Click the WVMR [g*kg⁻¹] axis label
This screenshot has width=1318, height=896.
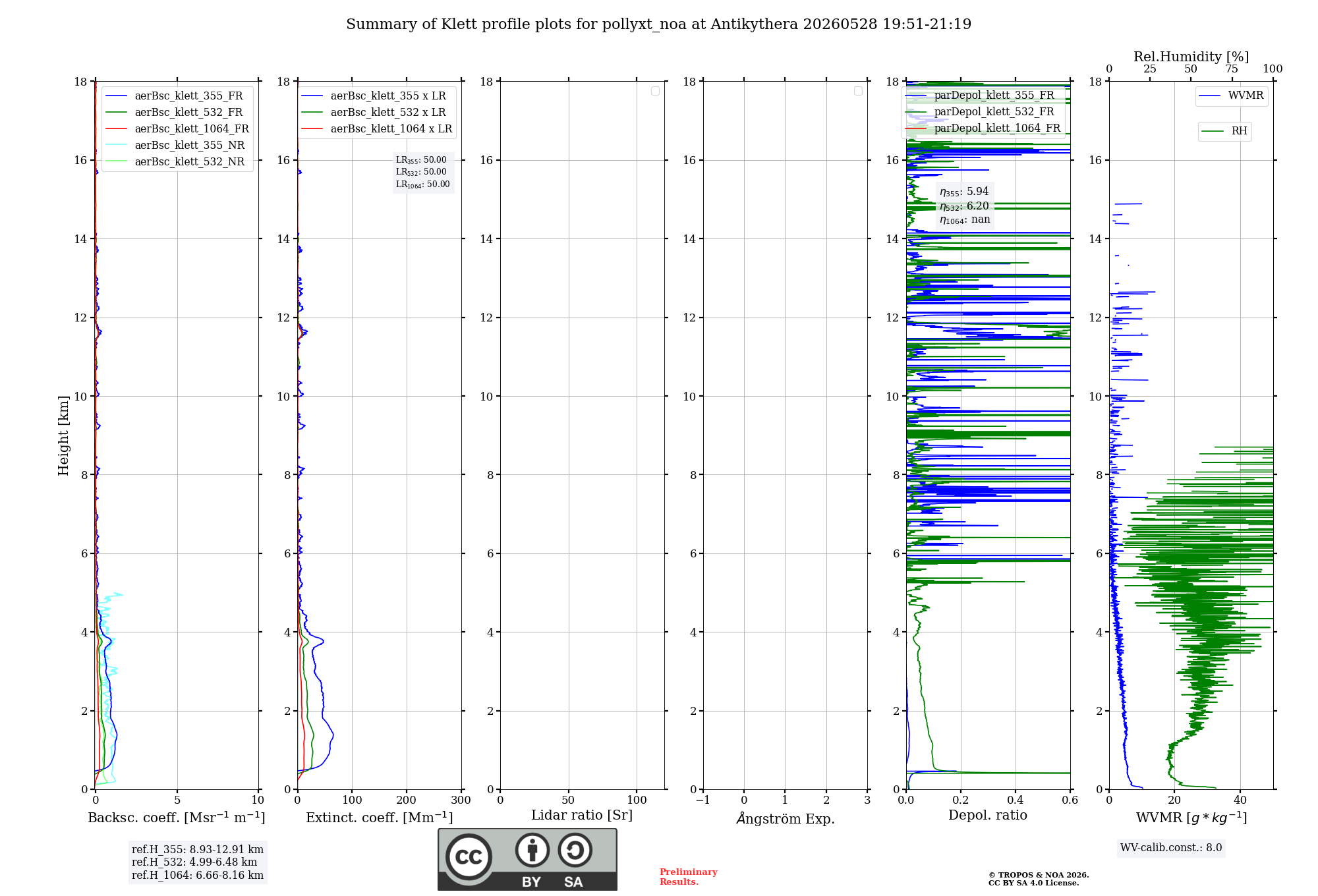pyautogui.click(x=1191, y=818)
